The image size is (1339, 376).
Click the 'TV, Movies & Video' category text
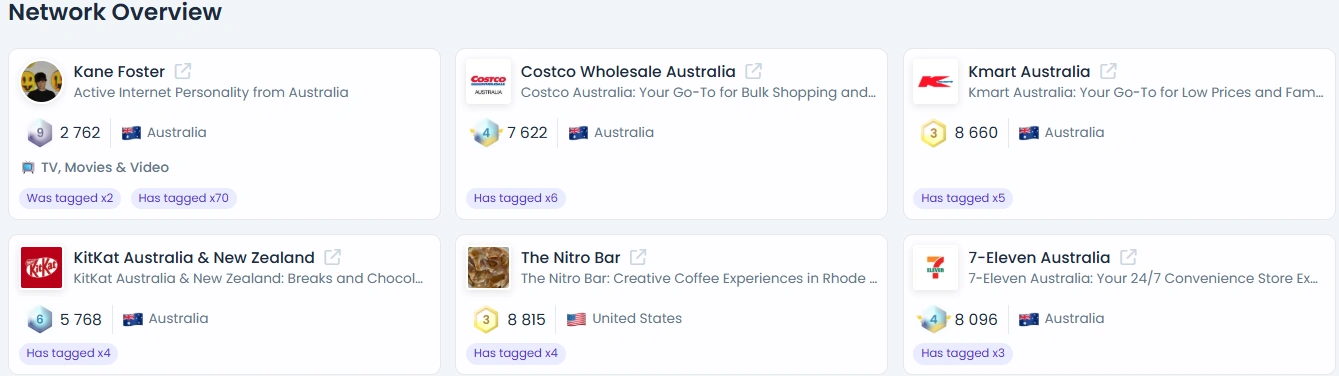pyautogui.click(x=105, y=168)
